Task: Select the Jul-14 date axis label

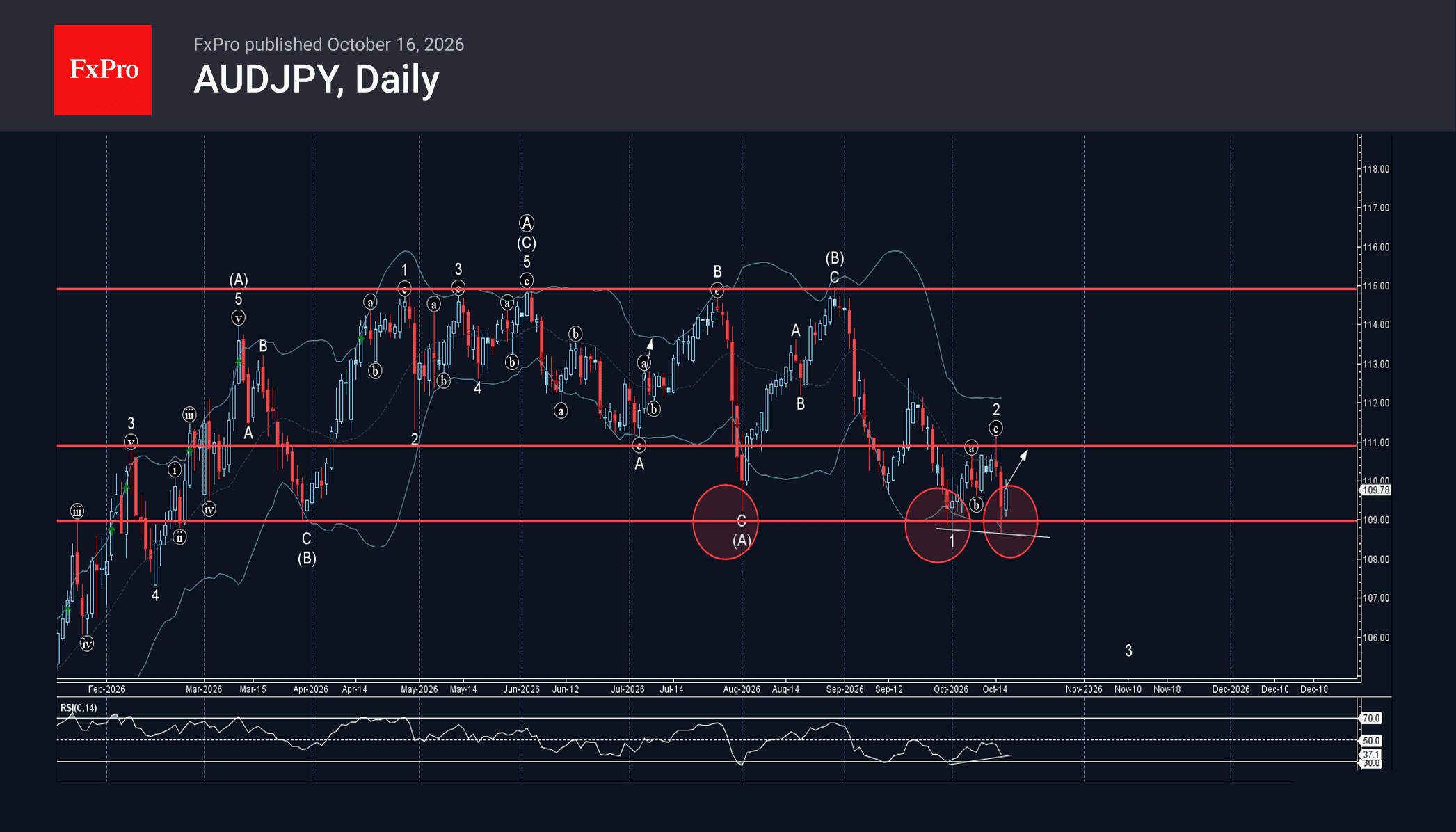Action: pos(671,689)
